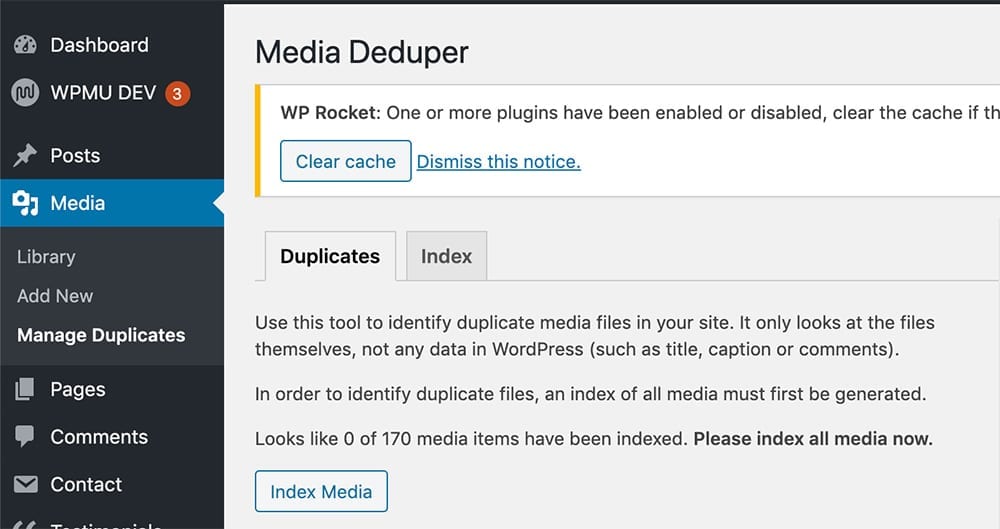
Task: Switch to the Duplicates tab
Action: coord(330,256)
